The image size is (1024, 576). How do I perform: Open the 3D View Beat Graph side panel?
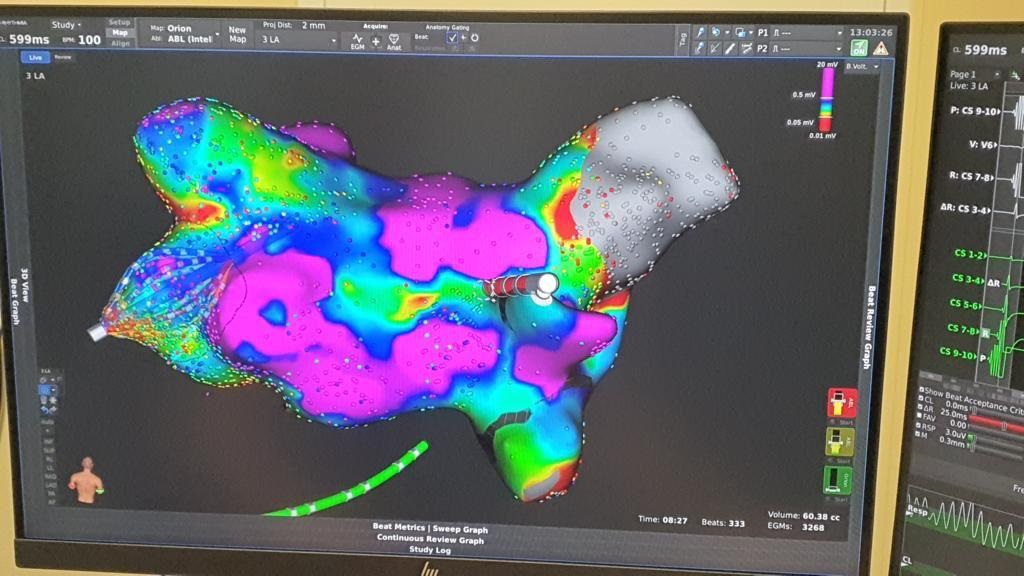pyautogui.click(x=20, y=295)
